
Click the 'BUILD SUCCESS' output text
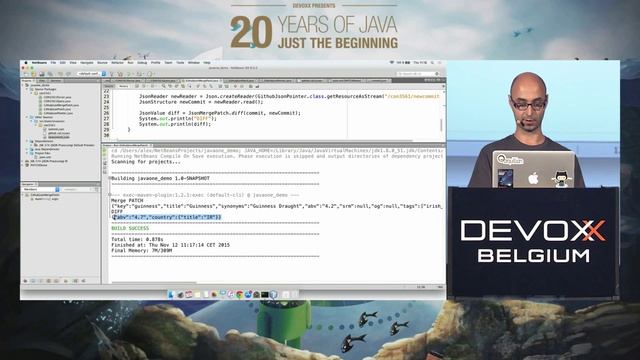coord(130,228)
